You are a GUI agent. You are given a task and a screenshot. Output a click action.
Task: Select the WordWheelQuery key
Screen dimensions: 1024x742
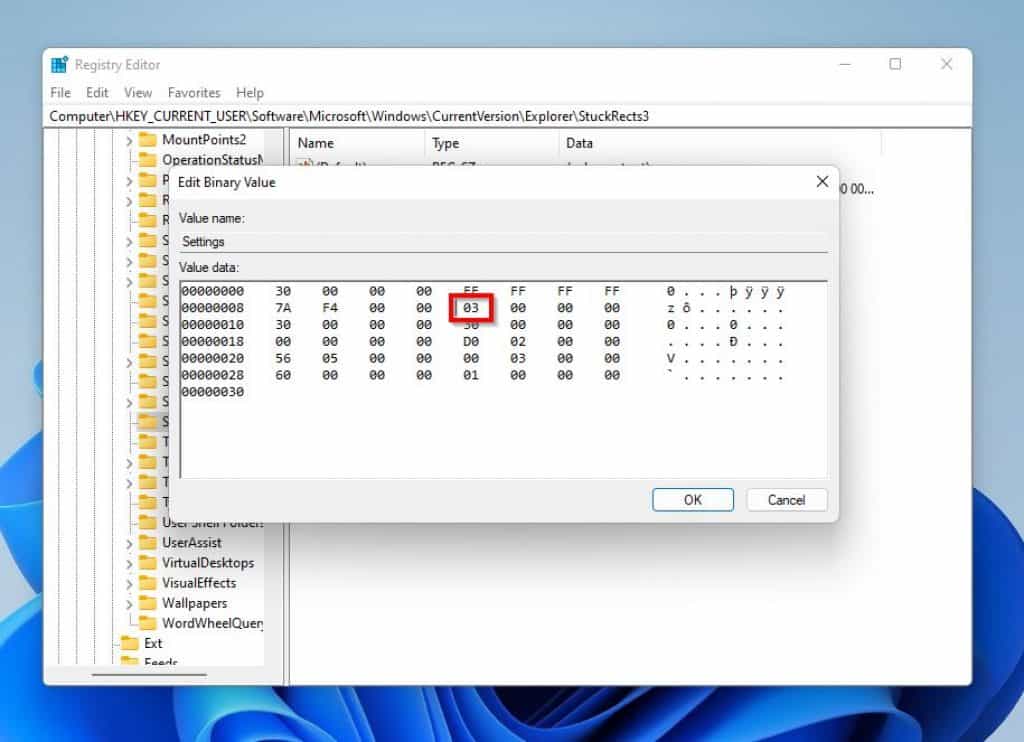point(212,624)
